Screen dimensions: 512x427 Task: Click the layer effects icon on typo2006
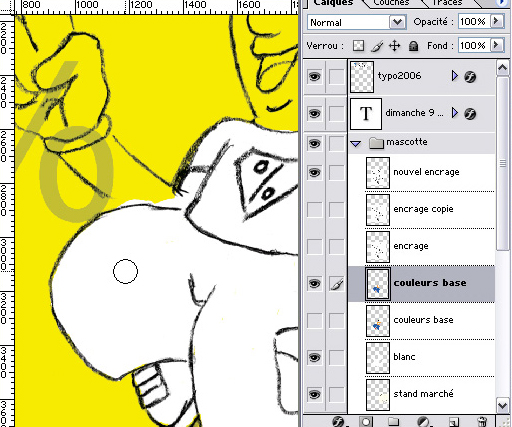(470, 77)
